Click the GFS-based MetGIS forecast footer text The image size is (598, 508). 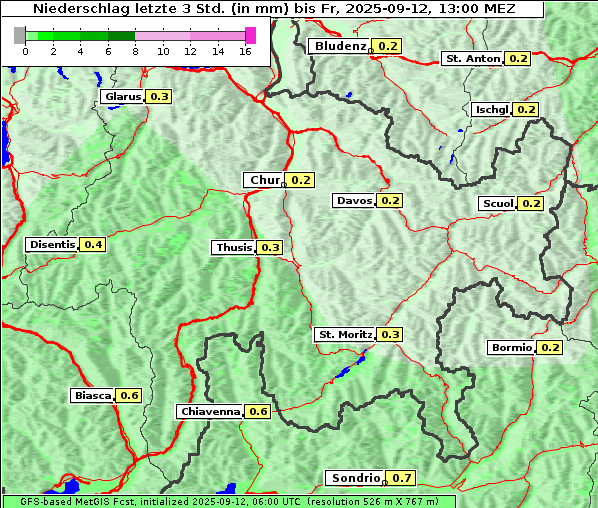[x=229, y=502]
